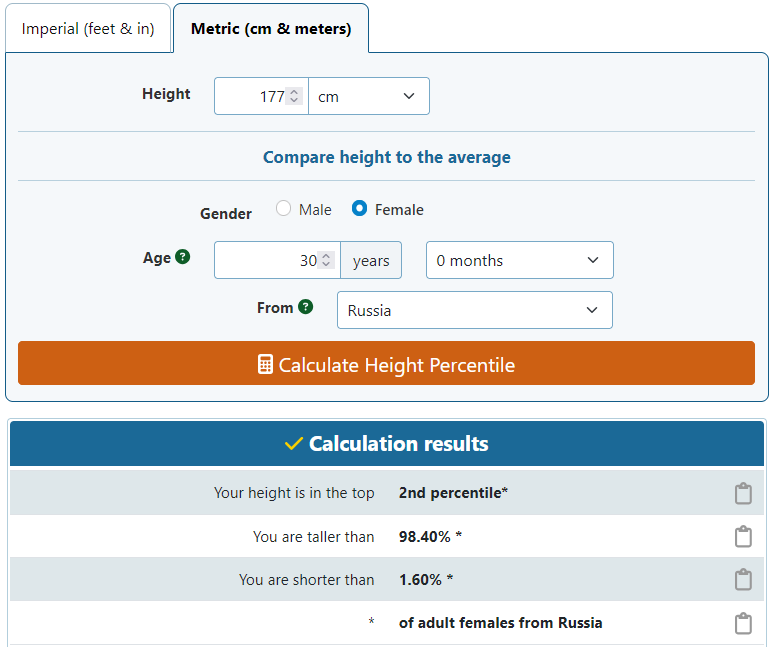Viewport: 773px width, 647px height.
Task: Switch to Metric (cm & meters) tab
Action: coord(271,29)
